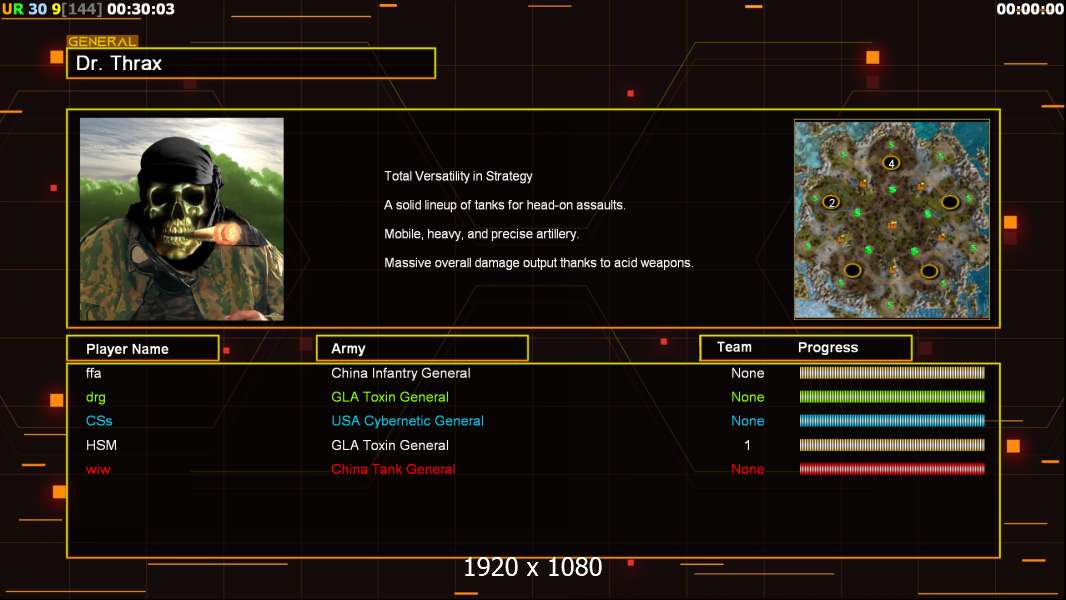Click the Army column header
1066x600 pixels.
tap(422, 349)
